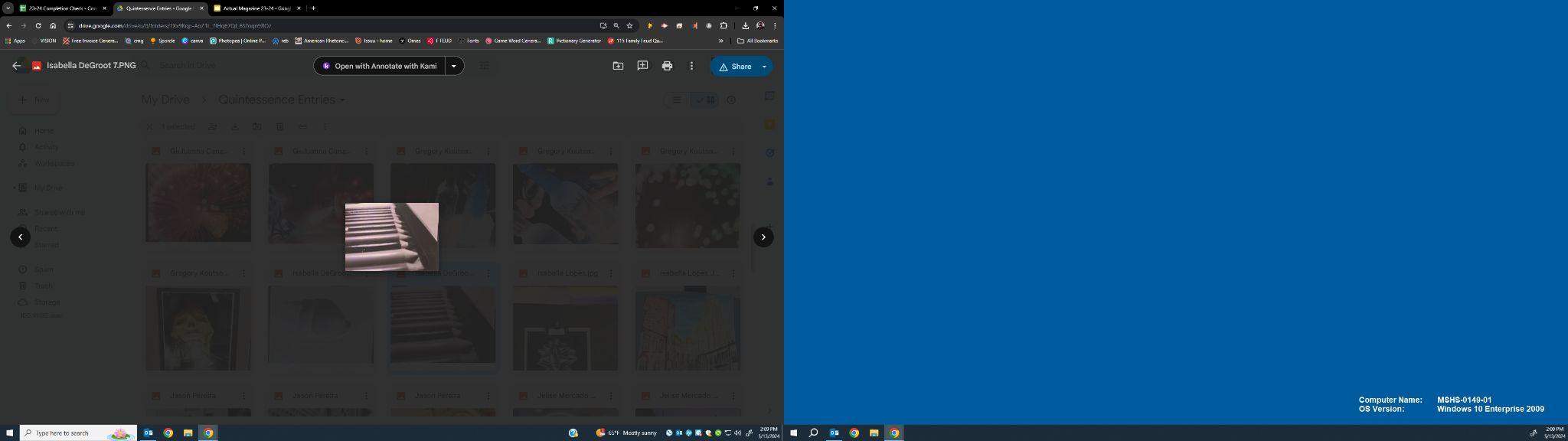Click the Isabella DeGroot 7.PNG file title

coord(91,66)
